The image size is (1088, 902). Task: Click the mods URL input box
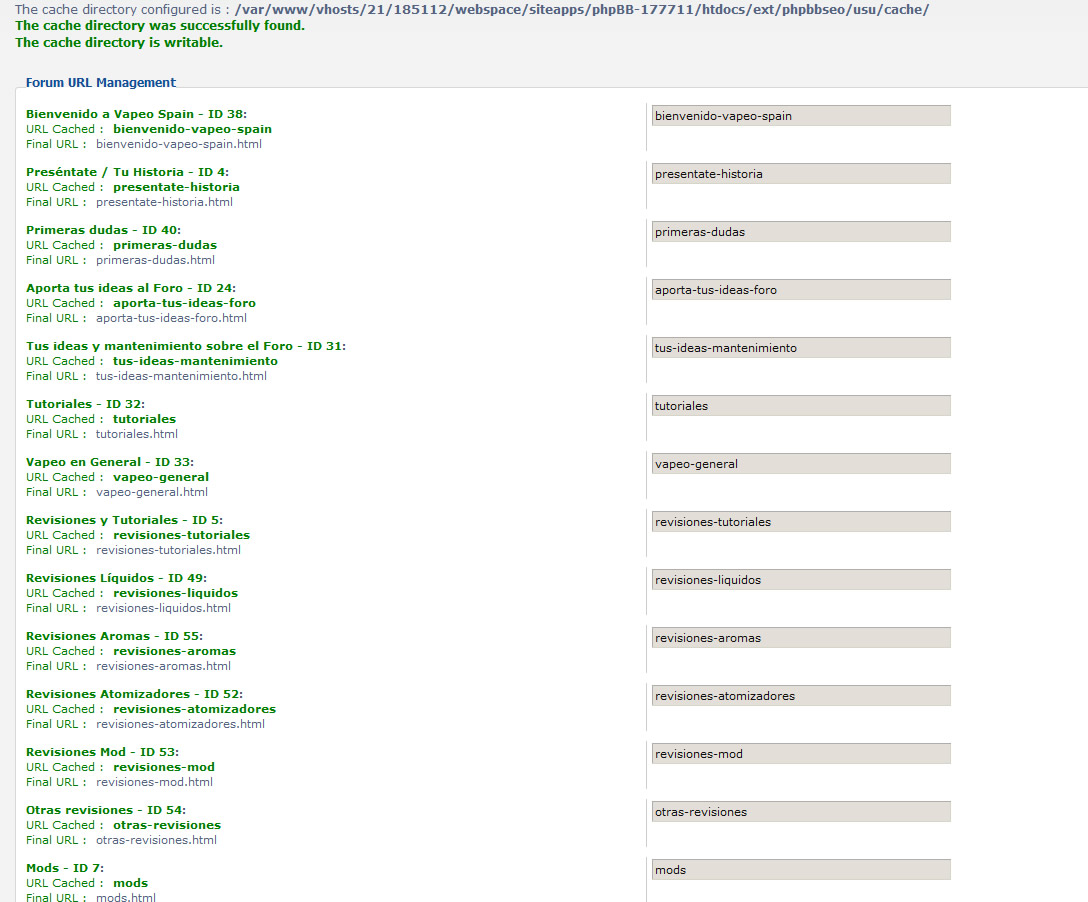[x=800, y=870]
